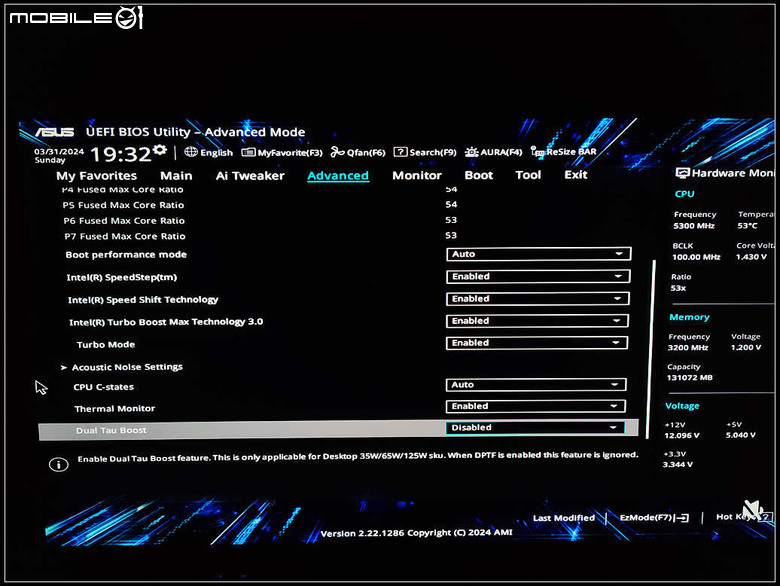Click the settings list scrollbar

click(x=651, y=349)
